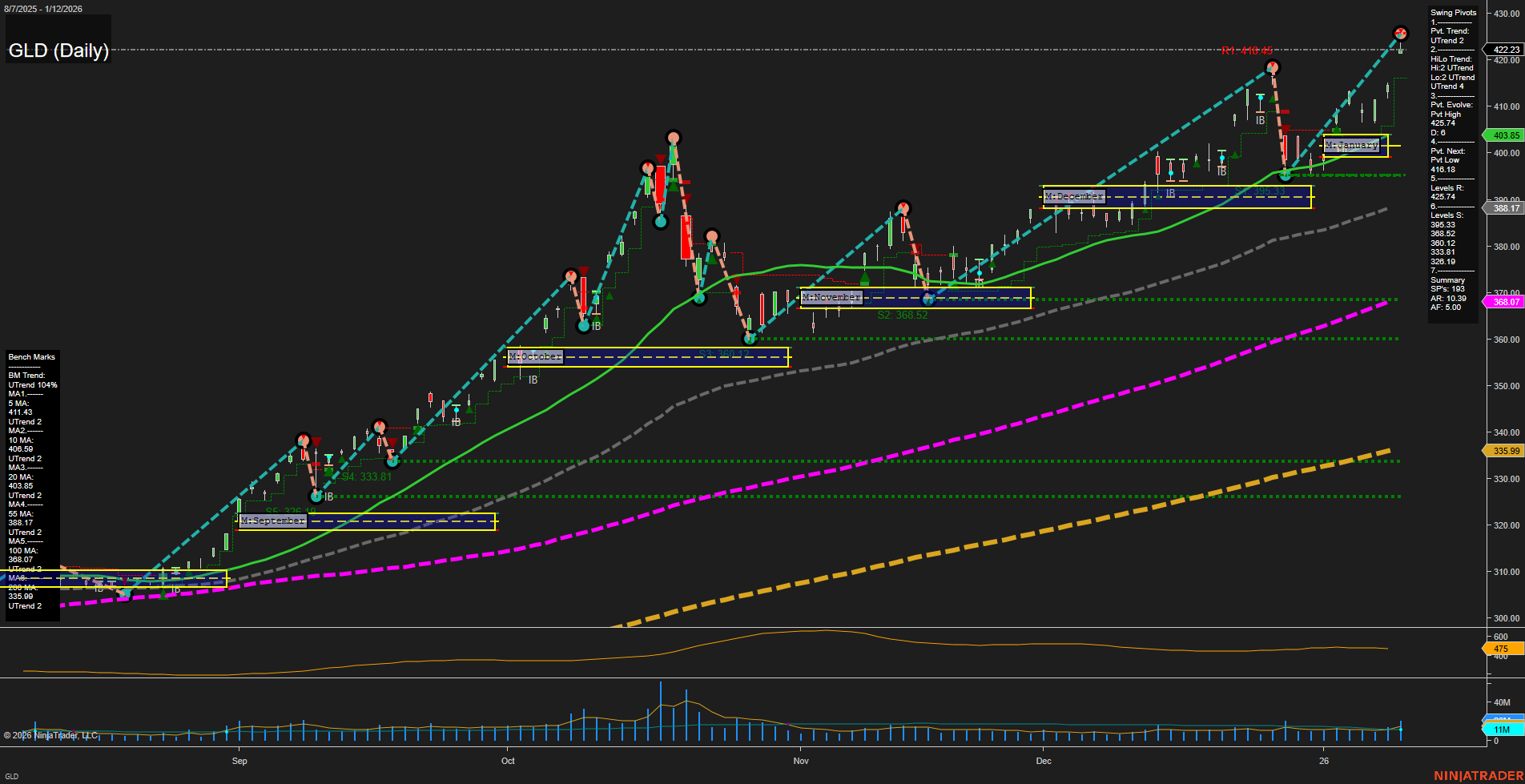Image resolution: width=1525 pixels, height=784 pixels.
Task: Click the © 2026 NinjaTrader, LLC copyright text
Action: coord(50,735)
